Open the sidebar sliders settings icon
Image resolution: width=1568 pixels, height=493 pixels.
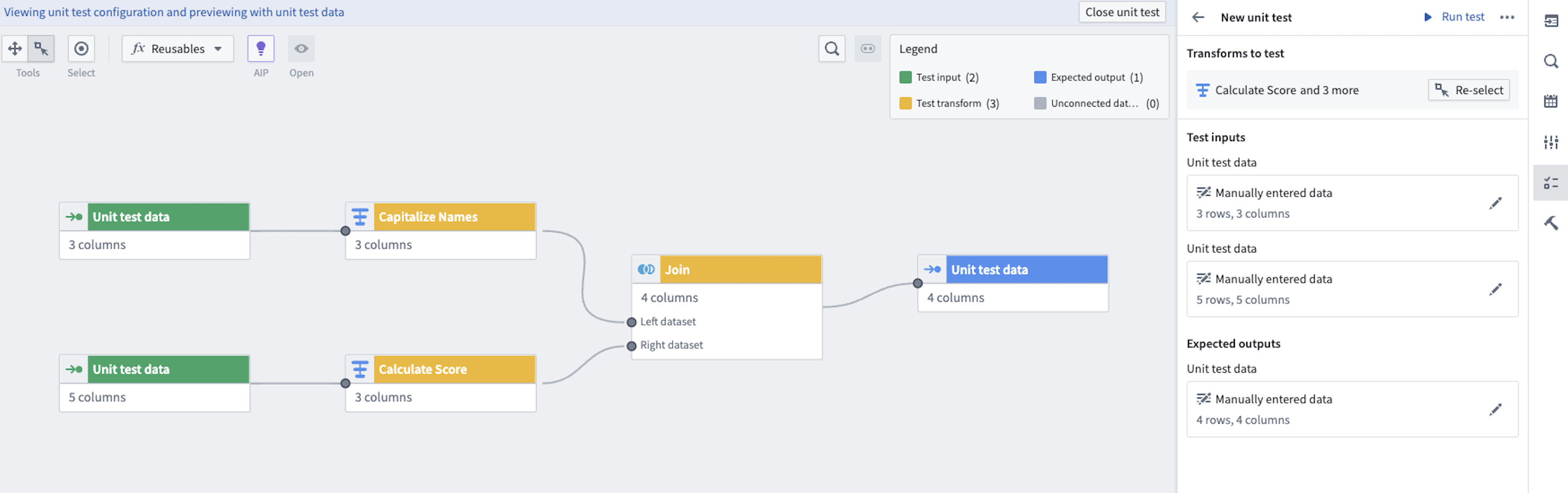point(1550,142)
